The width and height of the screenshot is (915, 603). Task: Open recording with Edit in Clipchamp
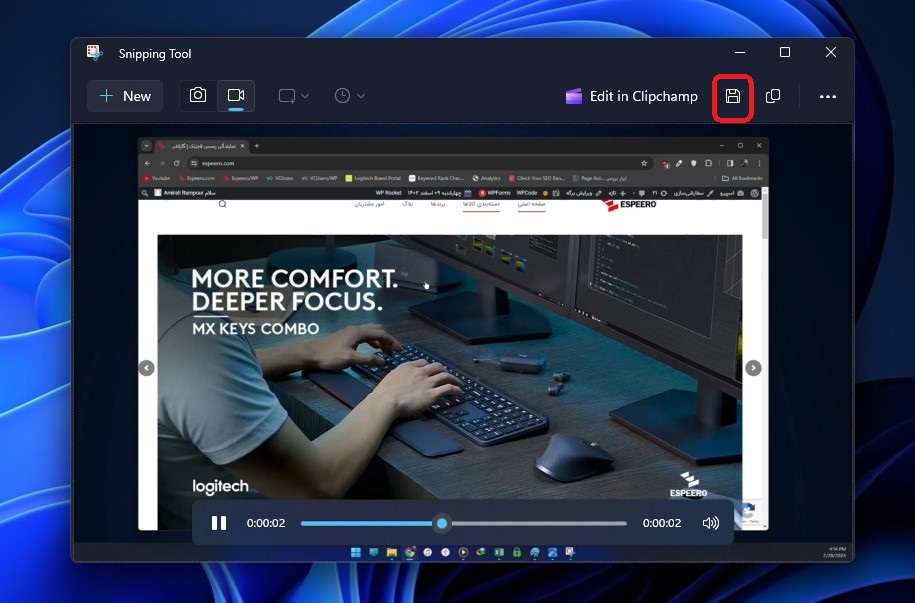pyautogui.click(x=631, y=96)
